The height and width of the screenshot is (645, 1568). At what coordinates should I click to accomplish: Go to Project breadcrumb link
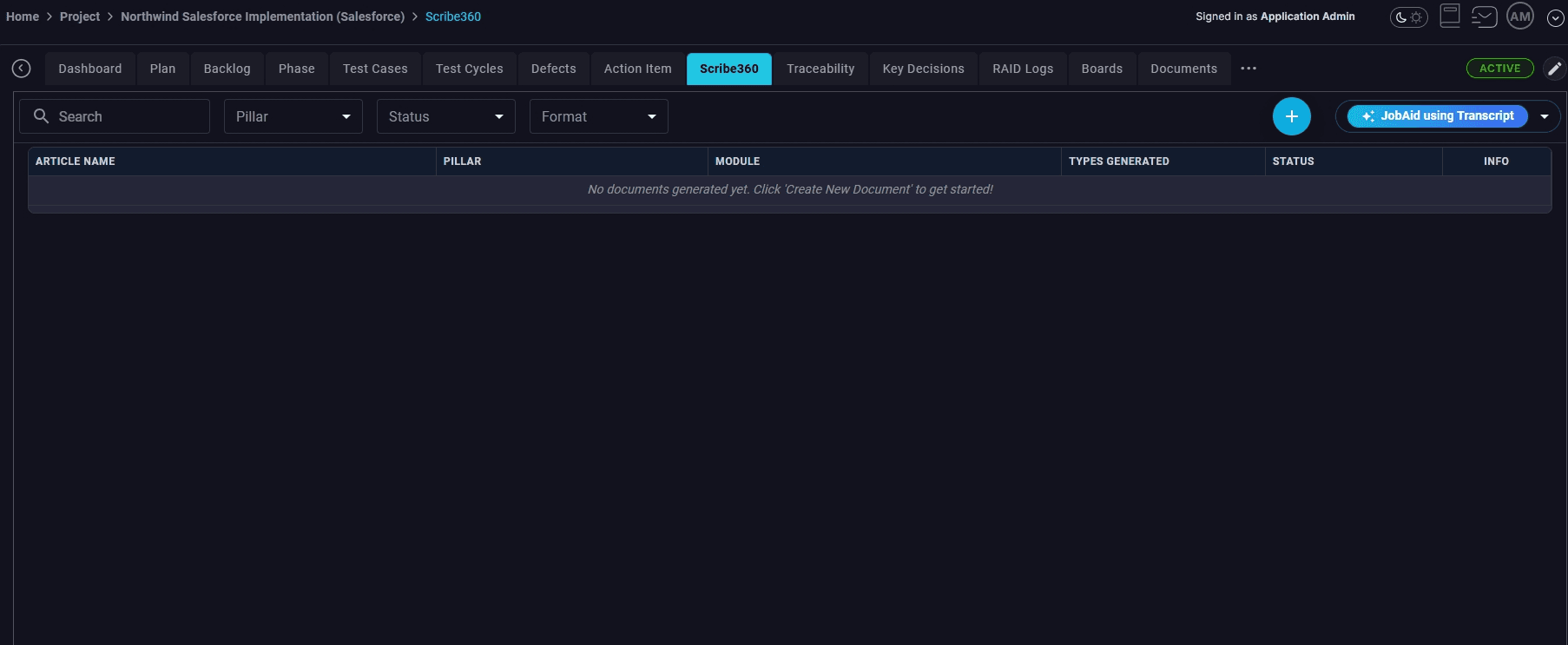click(80, 16)
